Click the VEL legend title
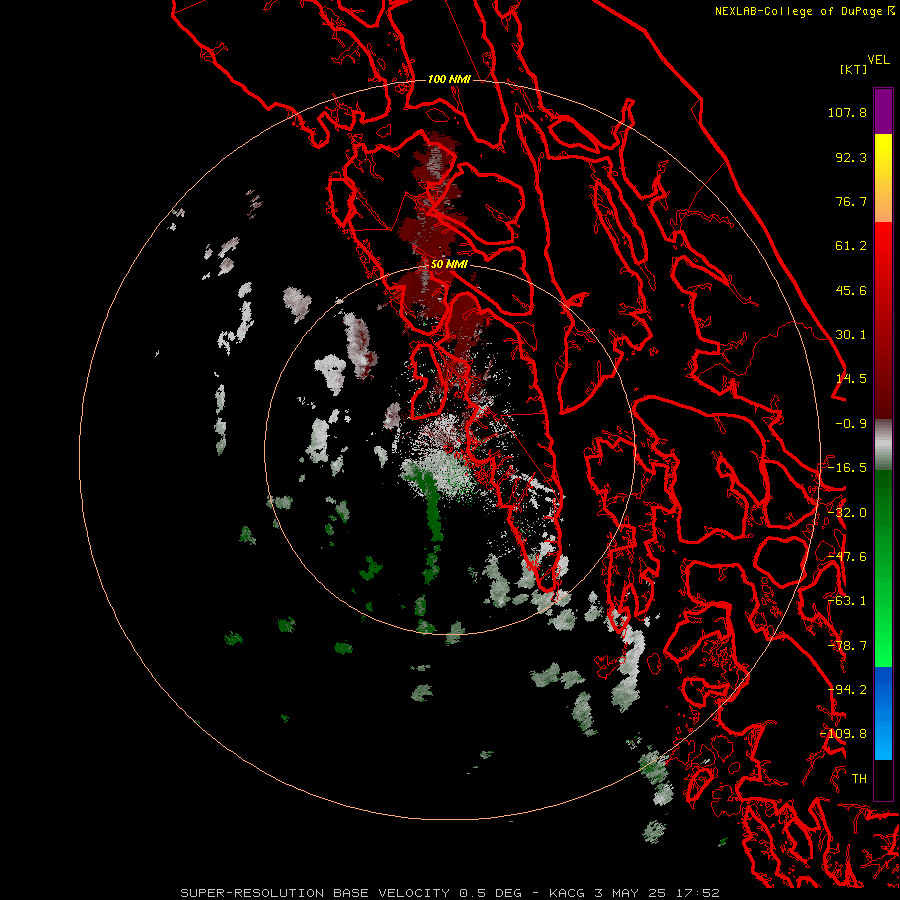Image resolution: width=900 pixels, height=900 pixels. pyautogui.click(x=878, y=60)
